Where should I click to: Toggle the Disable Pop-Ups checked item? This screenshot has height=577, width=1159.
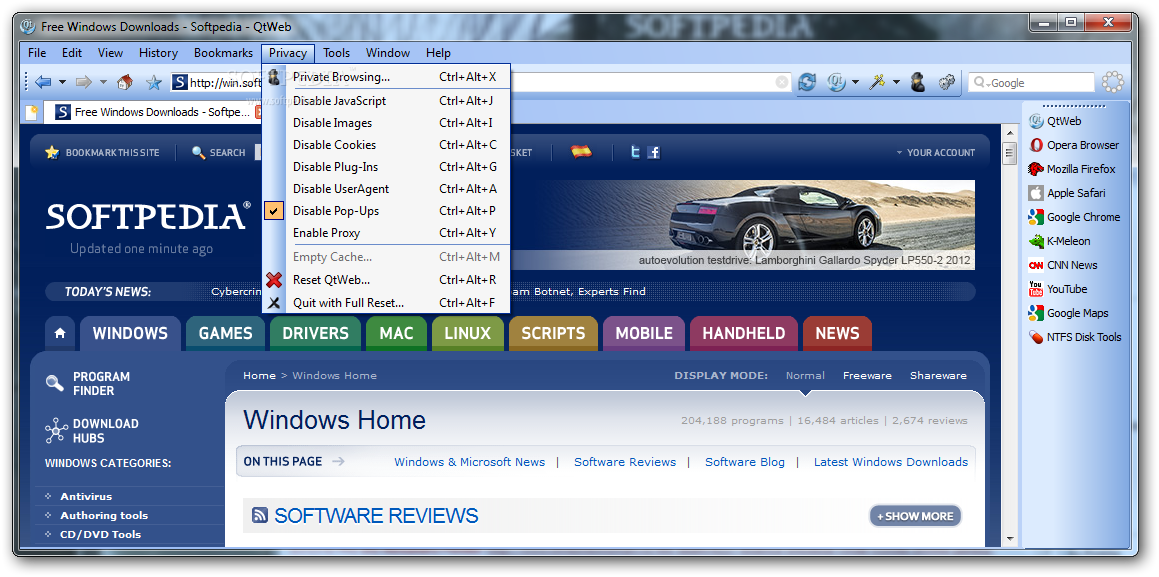387,211
